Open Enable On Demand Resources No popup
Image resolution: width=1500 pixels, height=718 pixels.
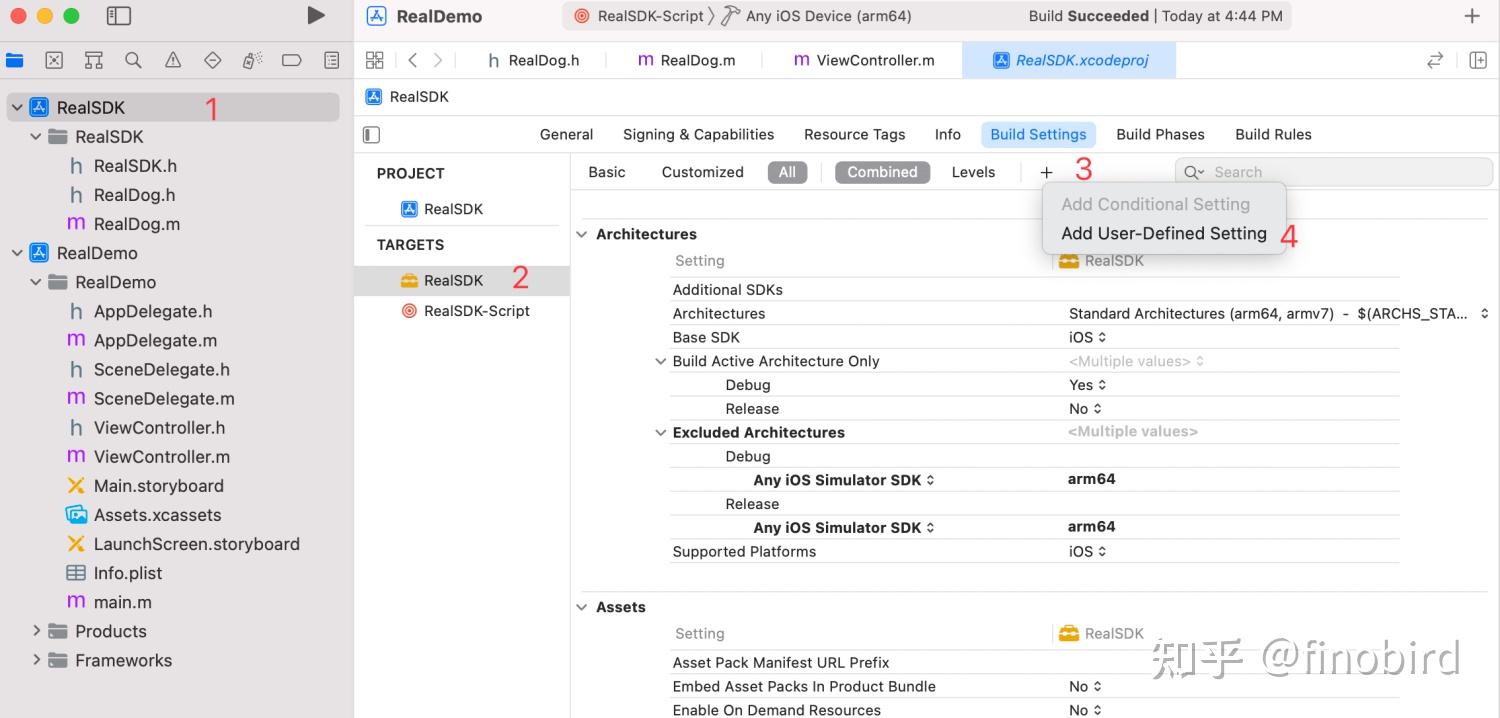1086,710
